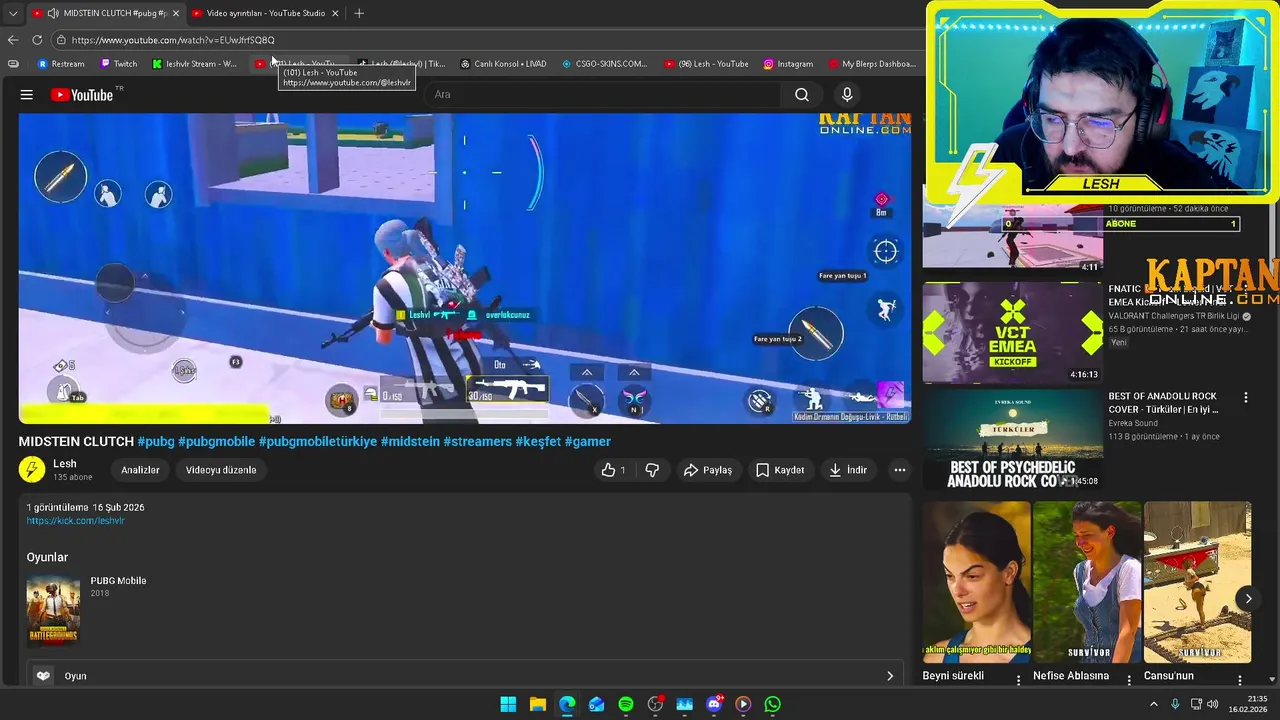Viewport: 1280px width, 720px height.
Task: Open Windows Start menu
Action: pos(508,704)
